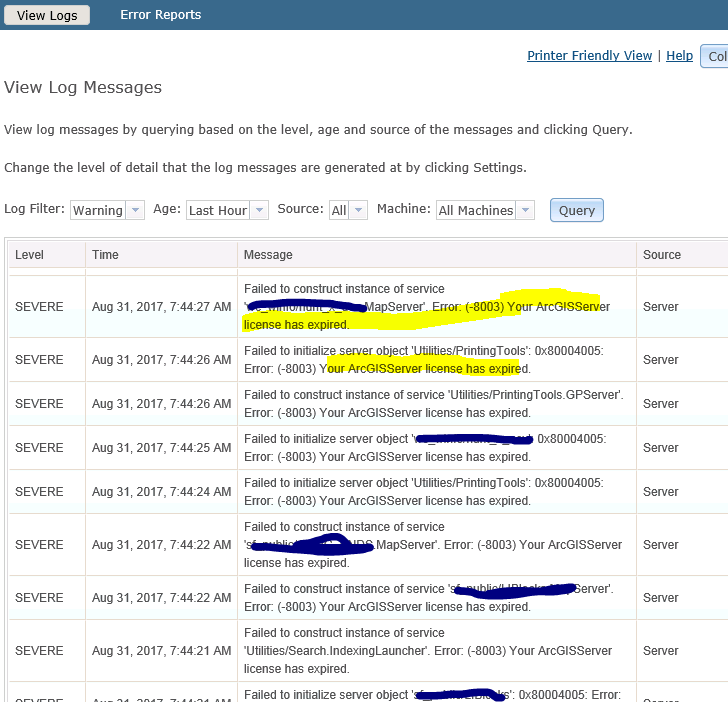Open the Help link
728x702 pixels.
click(679, 56)
